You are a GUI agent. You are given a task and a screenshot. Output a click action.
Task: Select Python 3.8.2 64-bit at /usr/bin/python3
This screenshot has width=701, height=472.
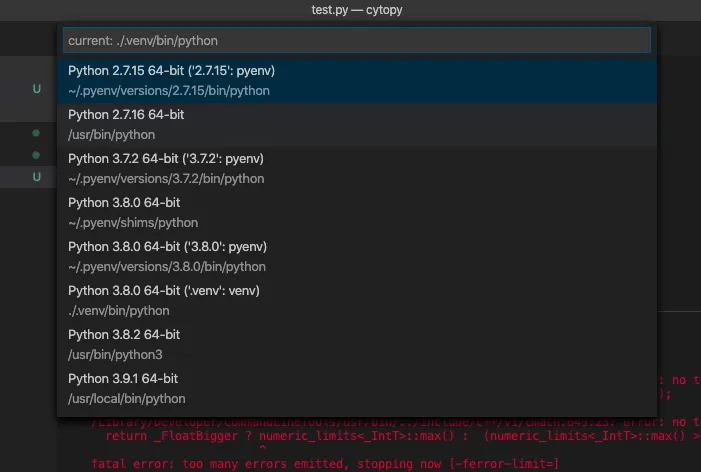pyautogui.click(x=124, y=335)
